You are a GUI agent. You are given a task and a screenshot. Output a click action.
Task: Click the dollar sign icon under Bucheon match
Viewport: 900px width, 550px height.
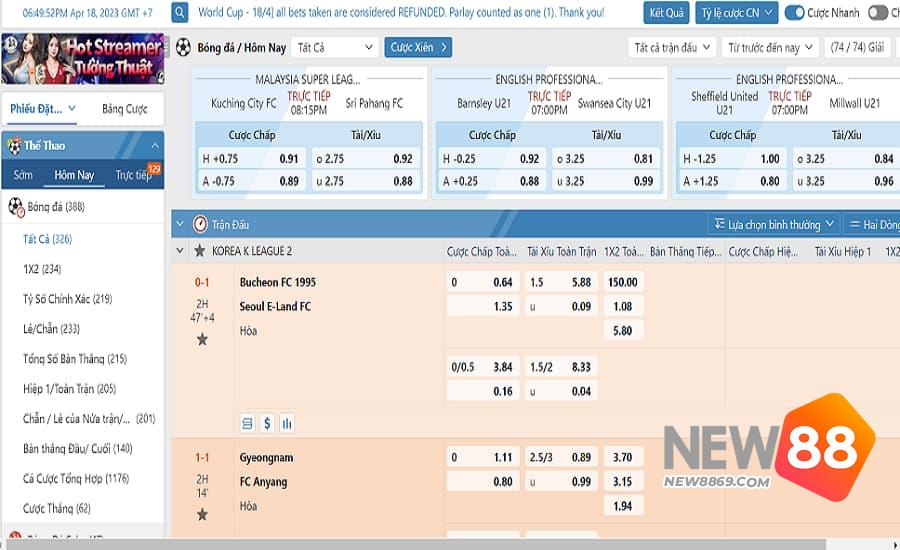click(267, 424)
